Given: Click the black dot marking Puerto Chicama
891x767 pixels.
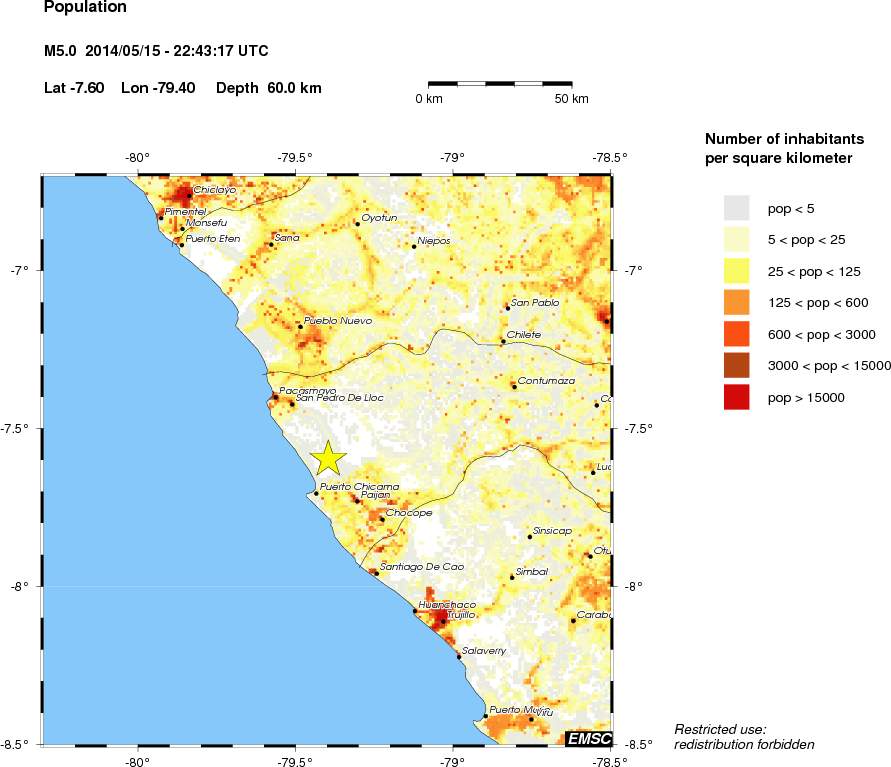Looking at the screenshot, I should [317, 493].
